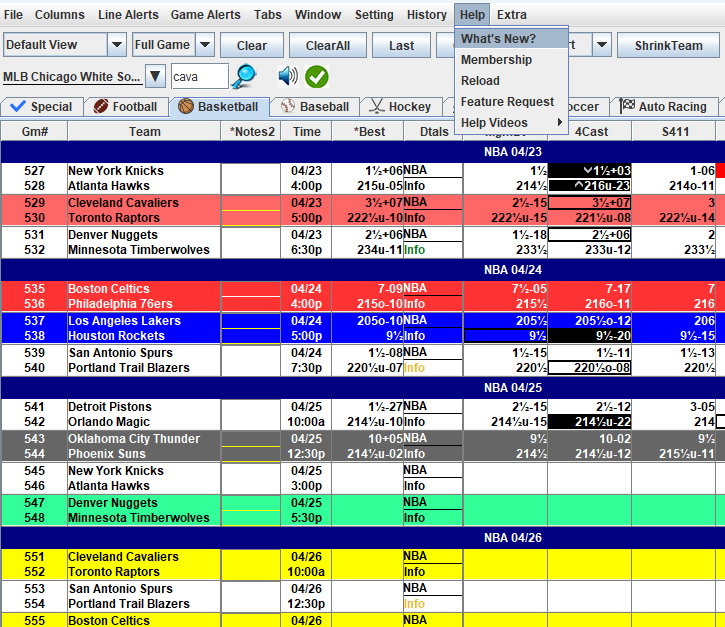
Task: Switch to the Football tab
Action: click(x=126, y=107)
